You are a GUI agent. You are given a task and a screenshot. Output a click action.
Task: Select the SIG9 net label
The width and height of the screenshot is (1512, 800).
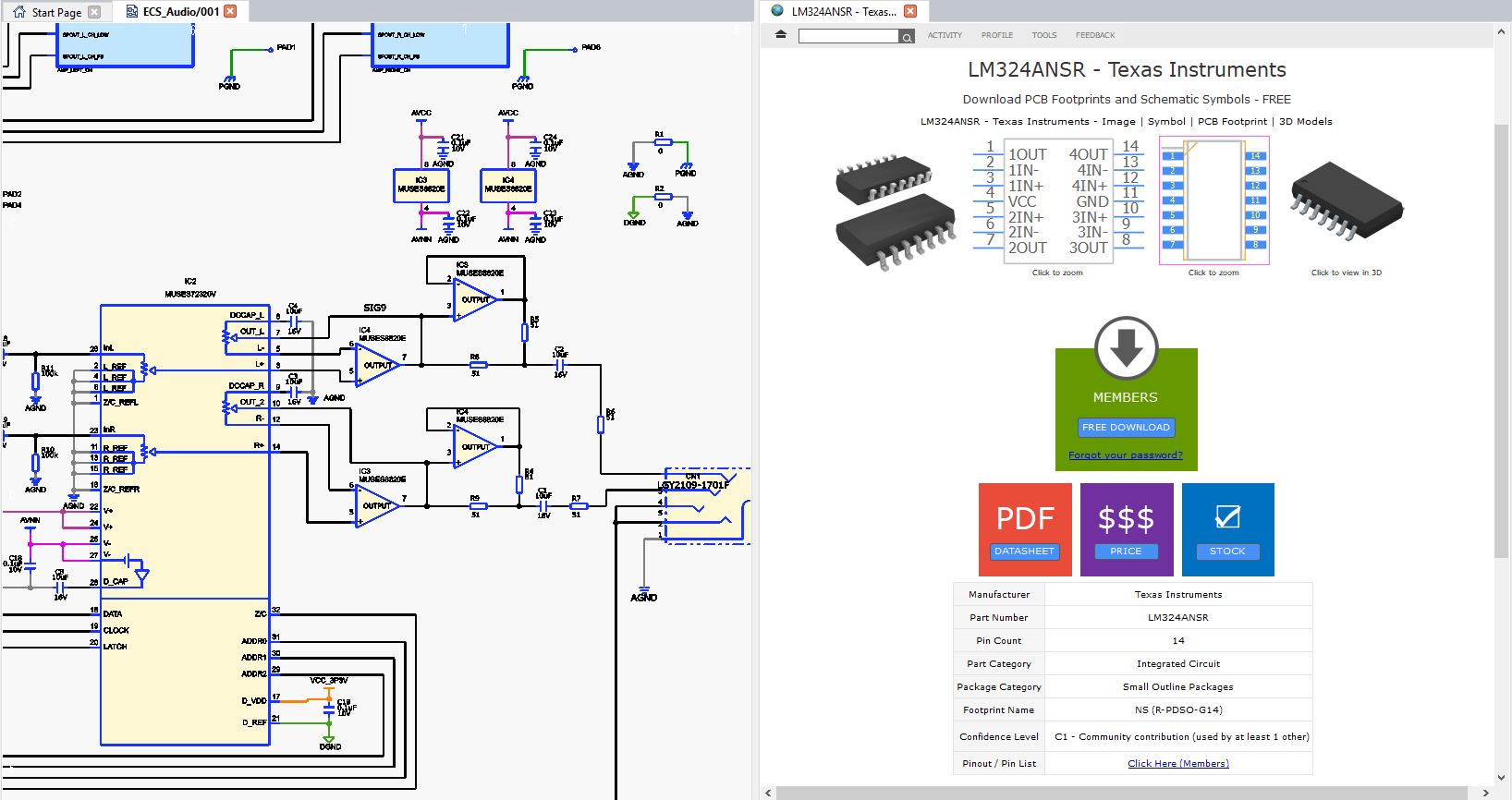coord(374,308)
